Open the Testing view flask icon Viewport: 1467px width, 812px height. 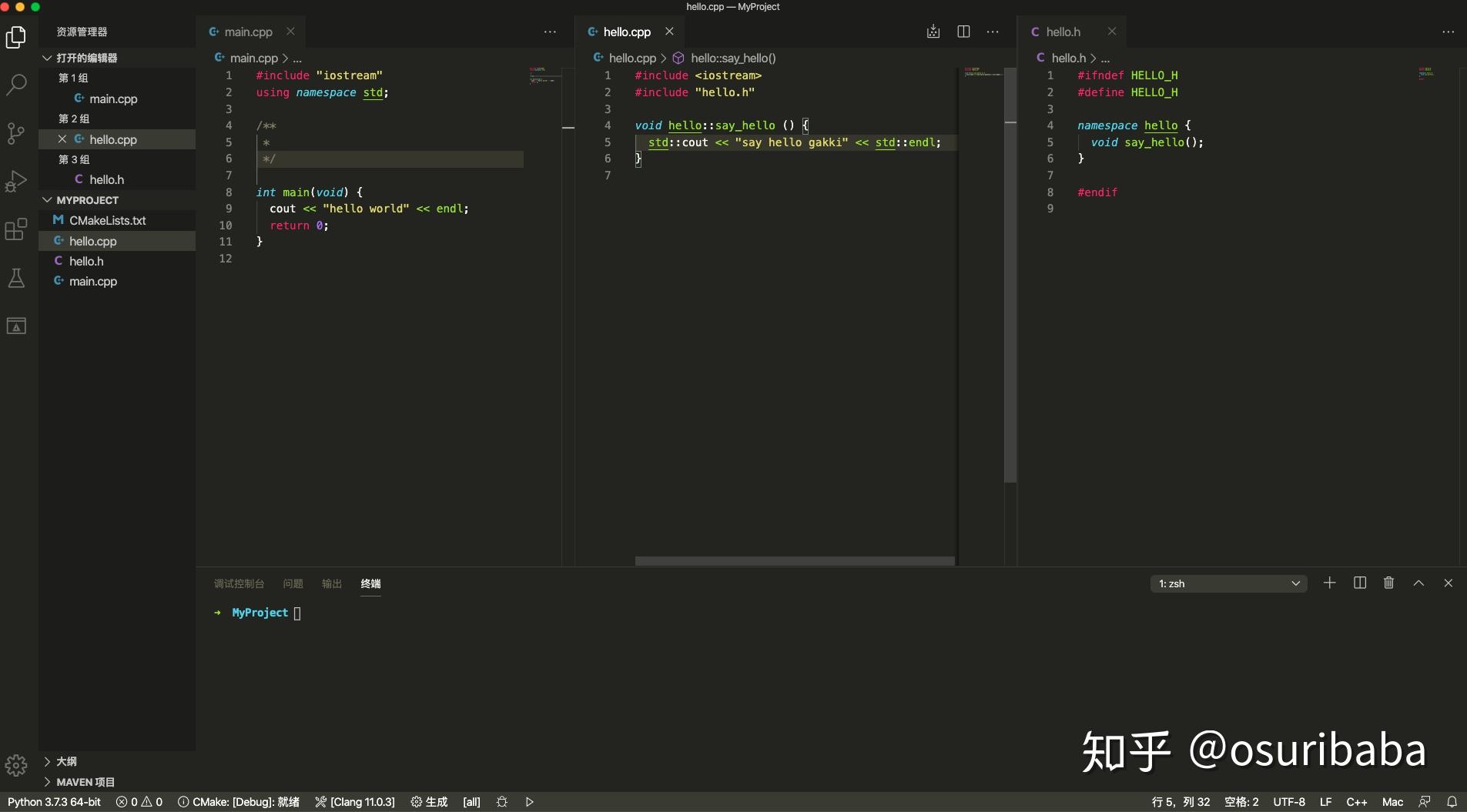coord(16,278)
